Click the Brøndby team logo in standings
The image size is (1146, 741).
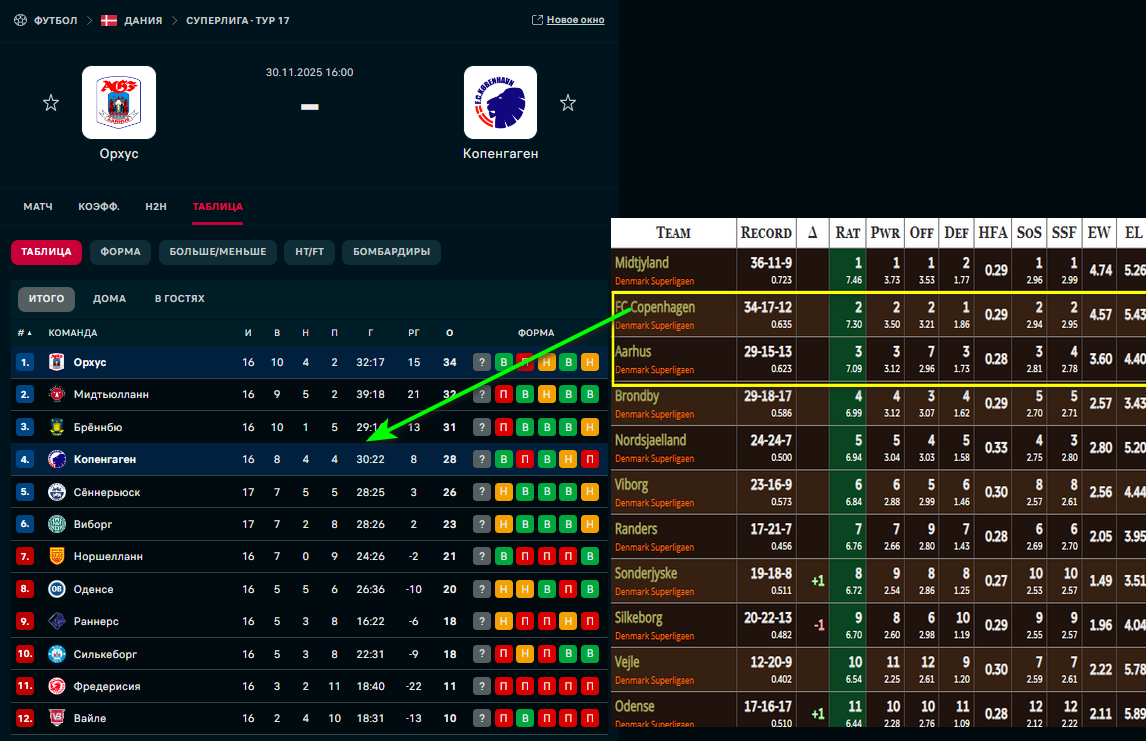click(x=57, y=427)
